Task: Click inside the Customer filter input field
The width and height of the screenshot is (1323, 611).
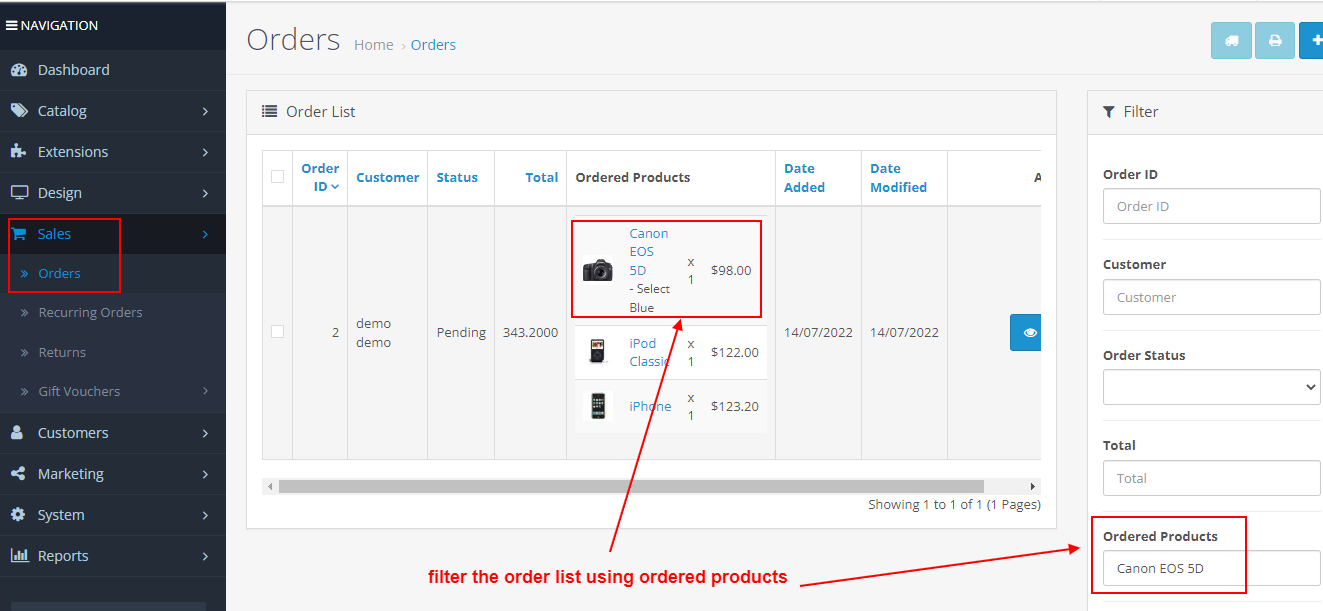Action: (1211, 297)
